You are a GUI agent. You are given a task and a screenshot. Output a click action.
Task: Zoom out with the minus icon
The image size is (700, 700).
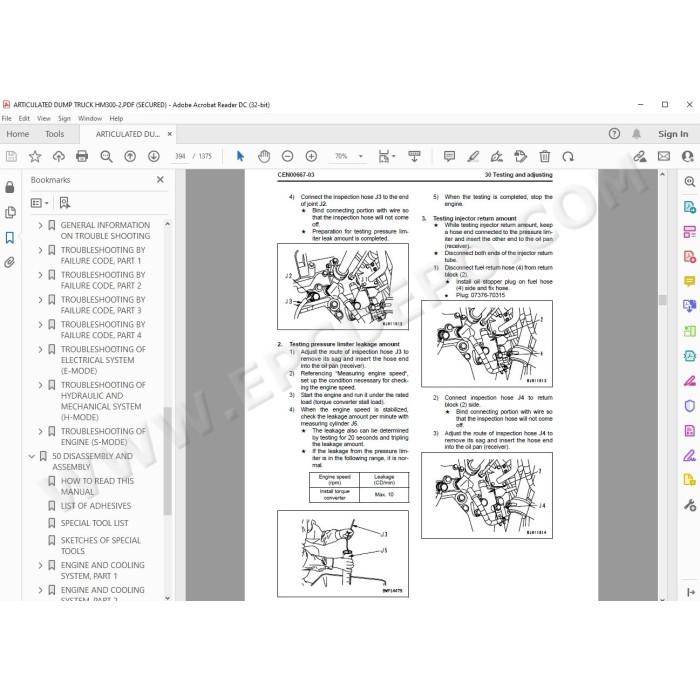(288, 156)
